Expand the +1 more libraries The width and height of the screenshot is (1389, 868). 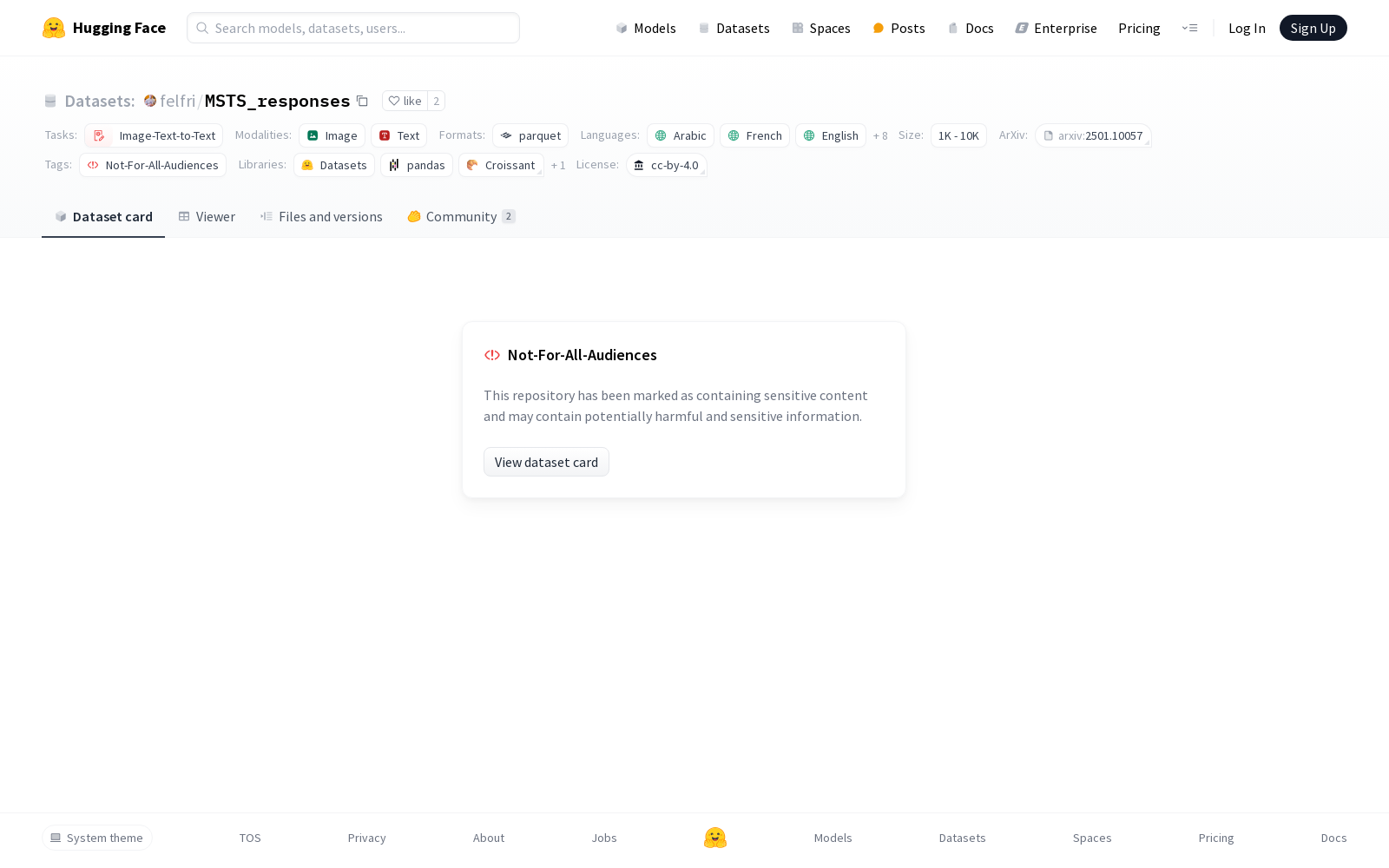(558, 166)
